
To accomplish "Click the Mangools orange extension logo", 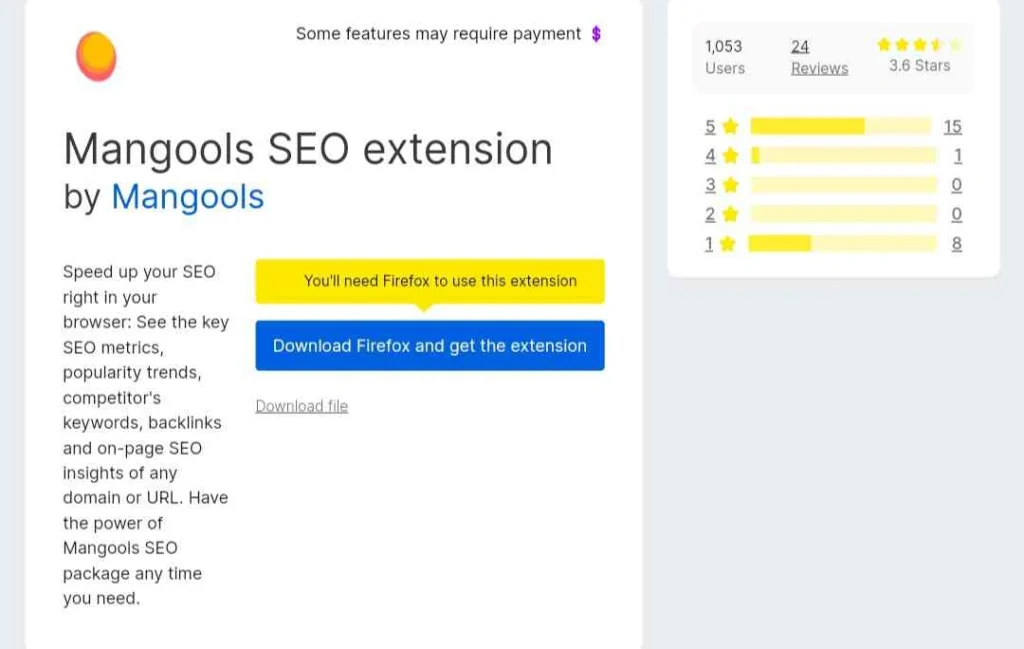I will point(96,56).
